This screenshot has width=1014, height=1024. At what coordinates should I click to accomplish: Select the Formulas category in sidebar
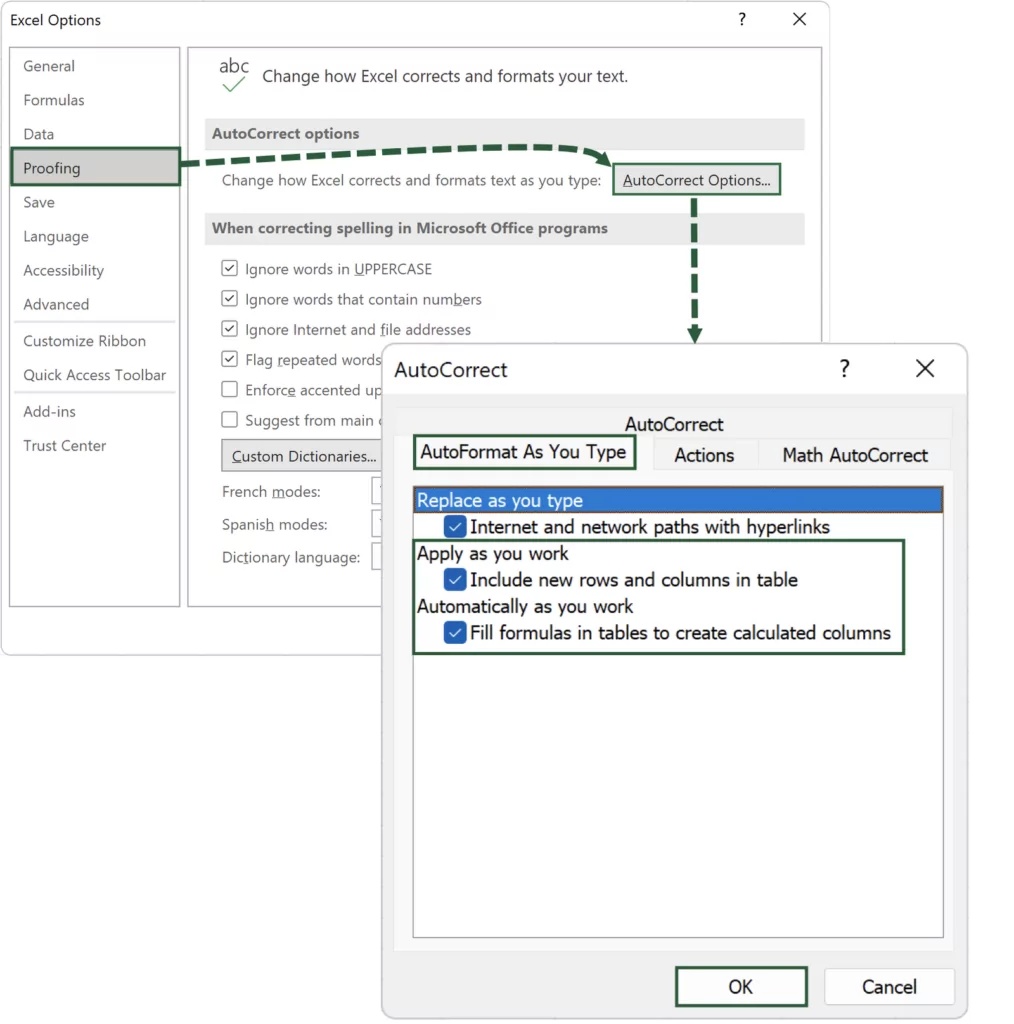pyautogui.click(x=54, y=100)
